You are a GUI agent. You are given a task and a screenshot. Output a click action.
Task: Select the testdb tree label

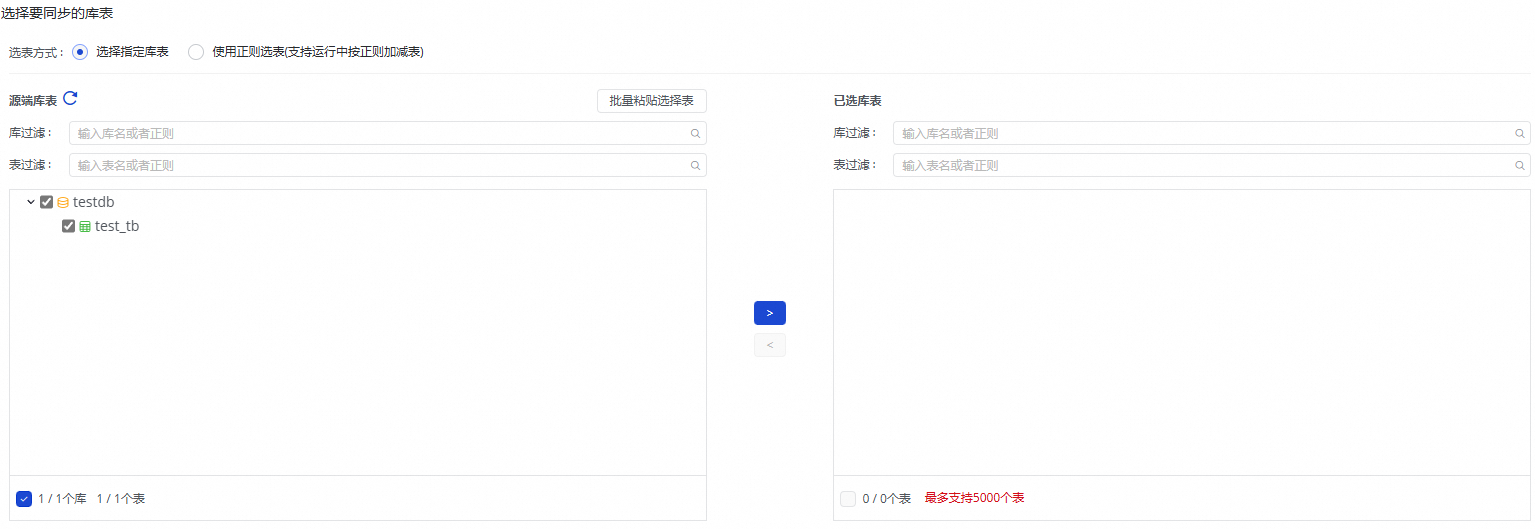(94, 202)
